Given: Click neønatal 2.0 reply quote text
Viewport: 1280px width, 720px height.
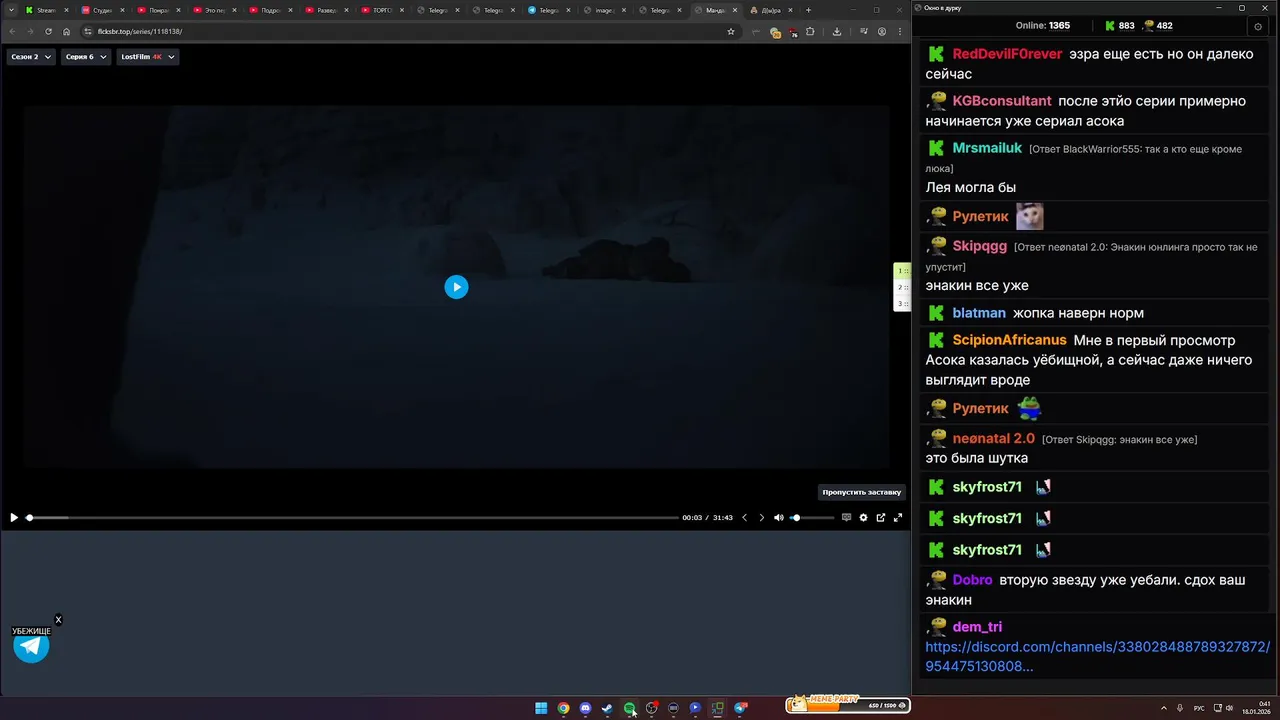Looking at the screenshot, I should pyautogui.click(x=1119, y=440).
